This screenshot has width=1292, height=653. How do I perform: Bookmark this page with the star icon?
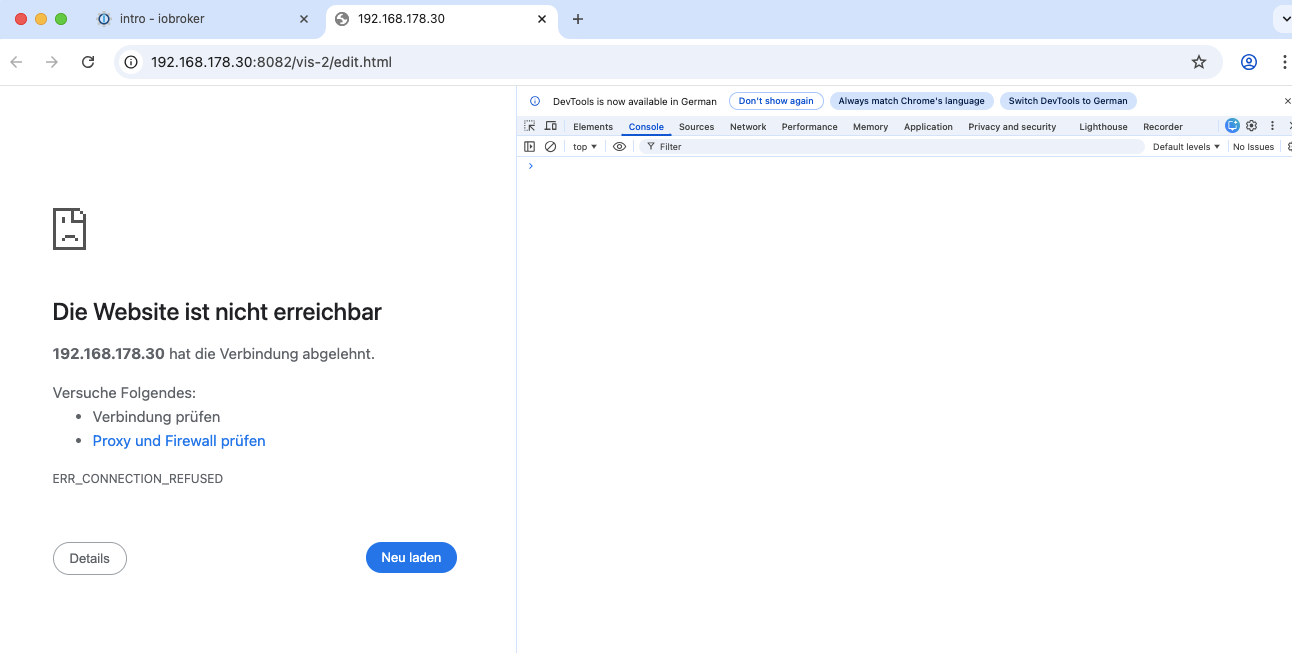tap(1199, 62)
